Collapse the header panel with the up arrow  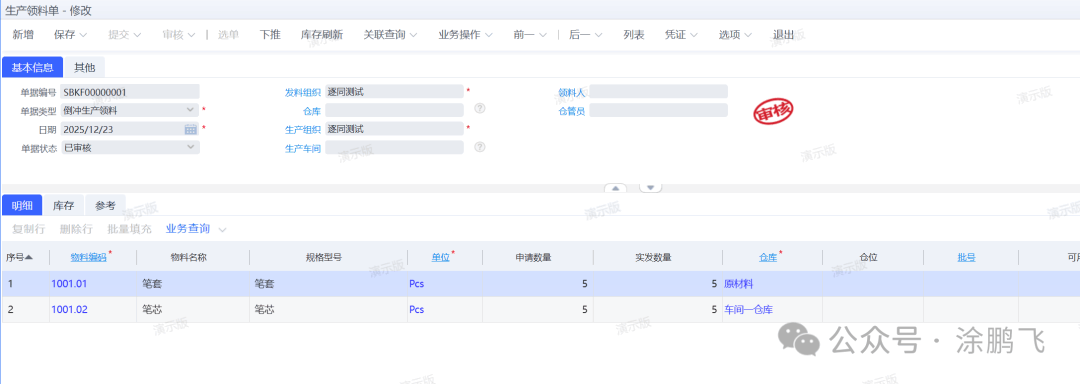click(x=616, y=188)
